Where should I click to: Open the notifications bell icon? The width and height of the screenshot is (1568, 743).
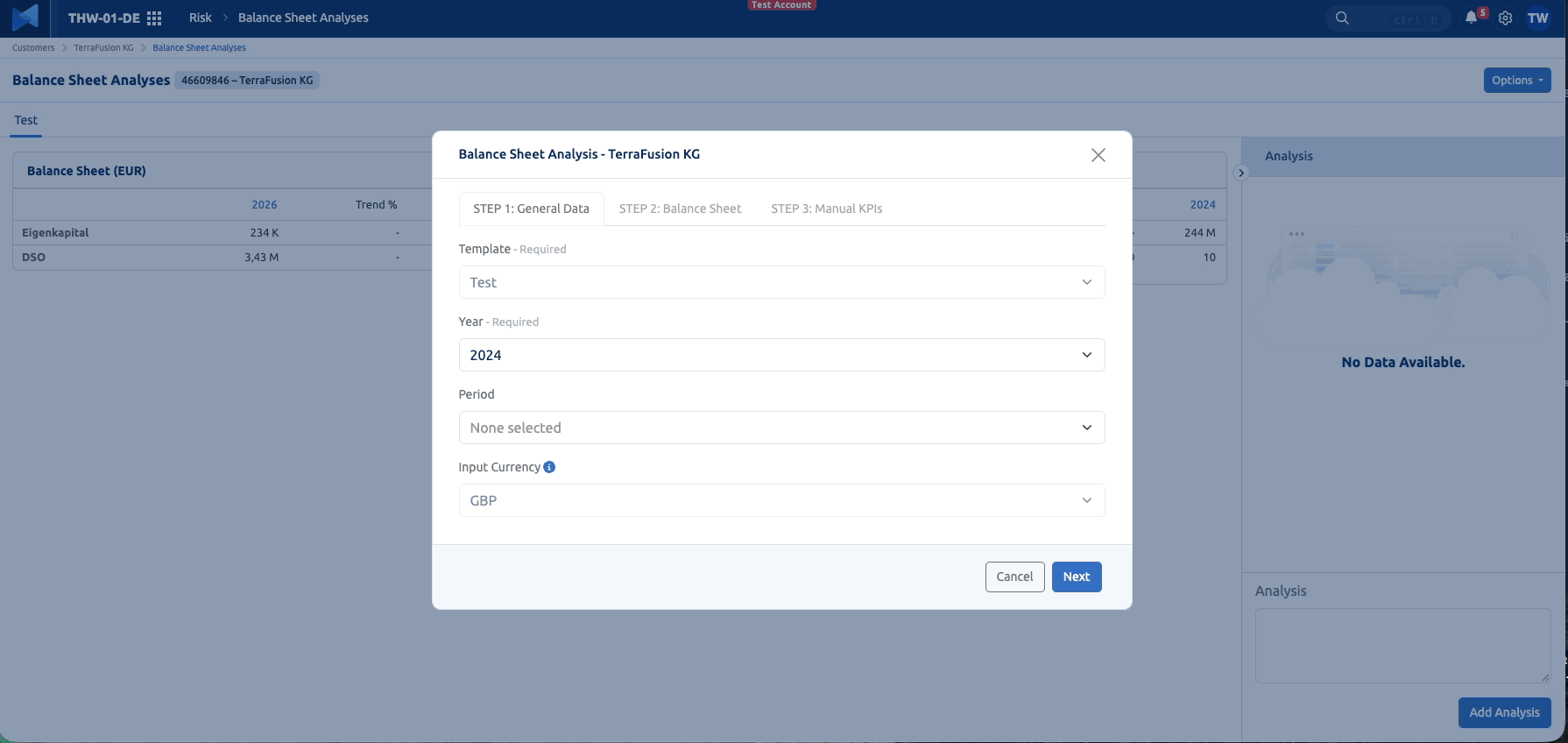click(1471, 18)
